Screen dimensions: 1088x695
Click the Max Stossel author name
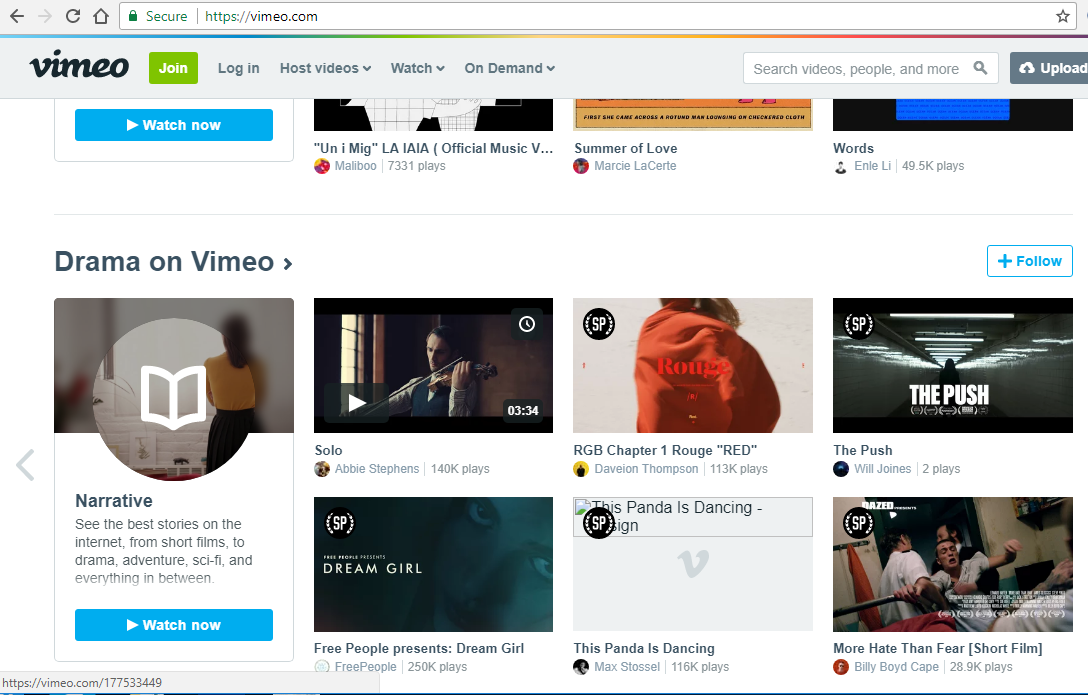coord(627,667)
